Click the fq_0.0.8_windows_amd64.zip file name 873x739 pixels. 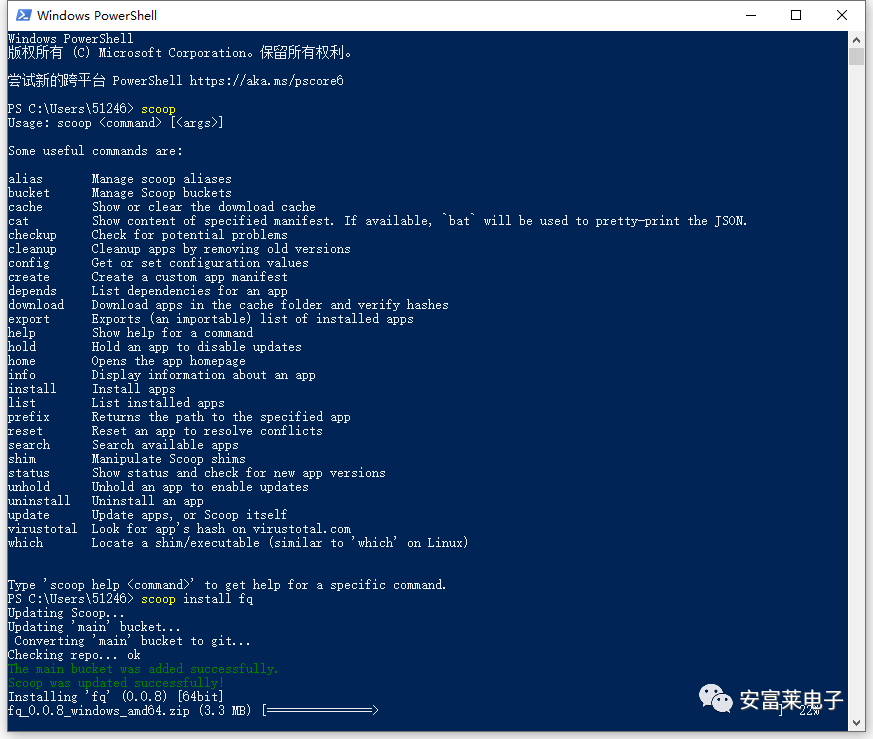tap(99, 711)
